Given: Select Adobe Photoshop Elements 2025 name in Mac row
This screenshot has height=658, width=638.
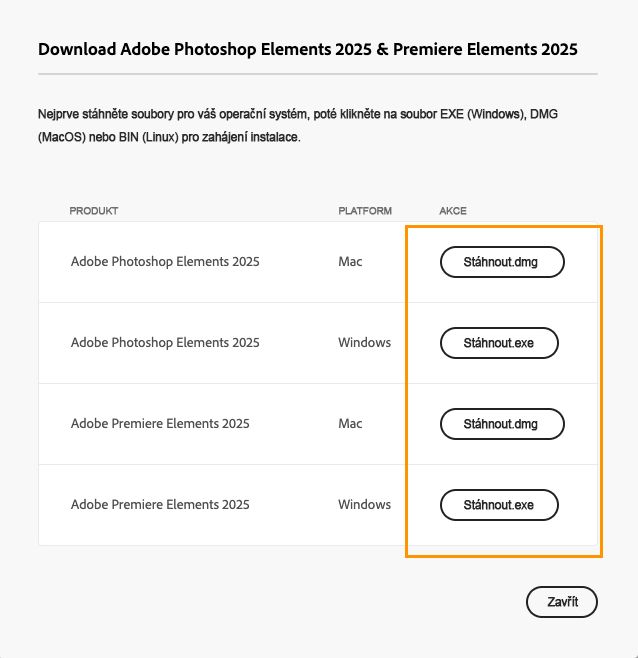Looking at the screenshot, I should (x=165, y=261).
